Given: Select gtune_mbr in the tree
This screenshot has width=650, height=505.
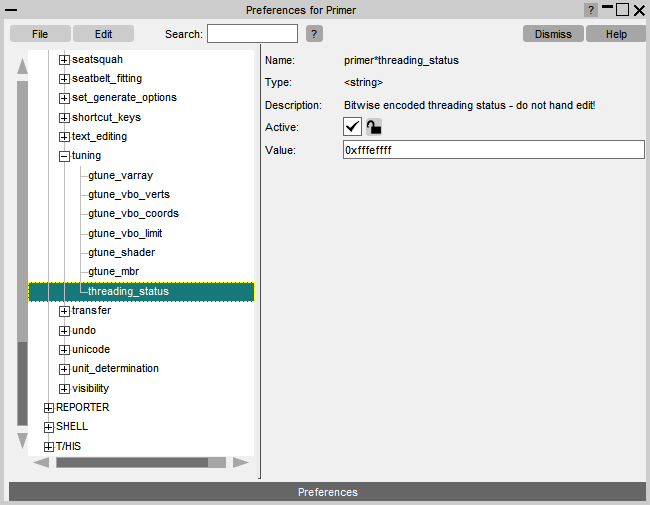Looking at the screenshot, I should pyautogui.click(x=114, y=272).
